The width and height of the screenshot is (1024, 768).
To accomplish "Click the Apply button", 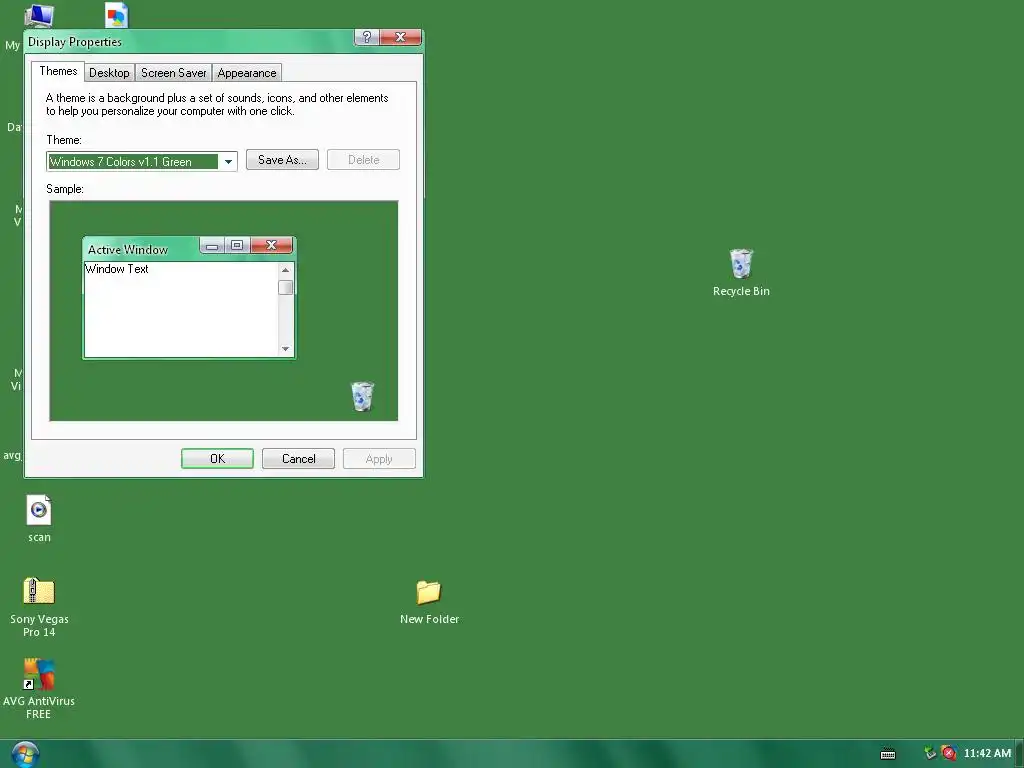I will pos(379,458).
